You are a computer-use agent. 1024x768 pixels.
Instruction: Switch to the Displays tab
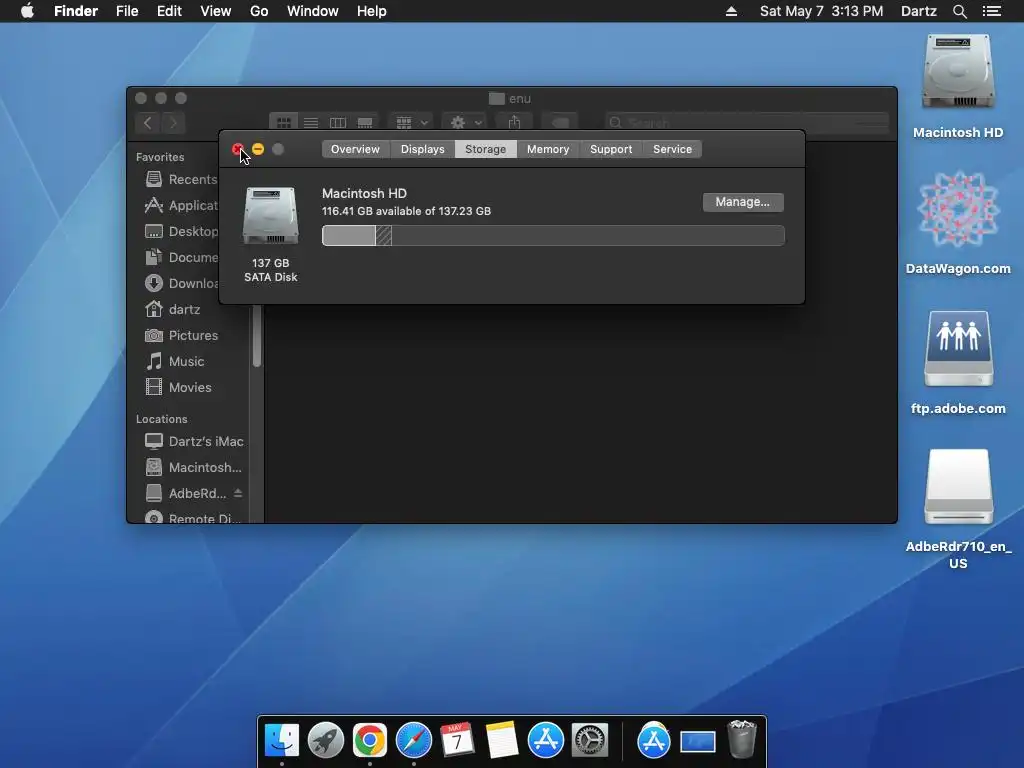pos(423,149)
